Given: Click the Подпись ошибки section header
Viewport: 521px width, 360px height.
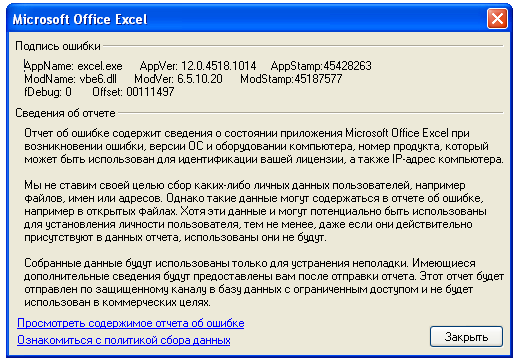Looking at the screenshot, I should point(58,46).
